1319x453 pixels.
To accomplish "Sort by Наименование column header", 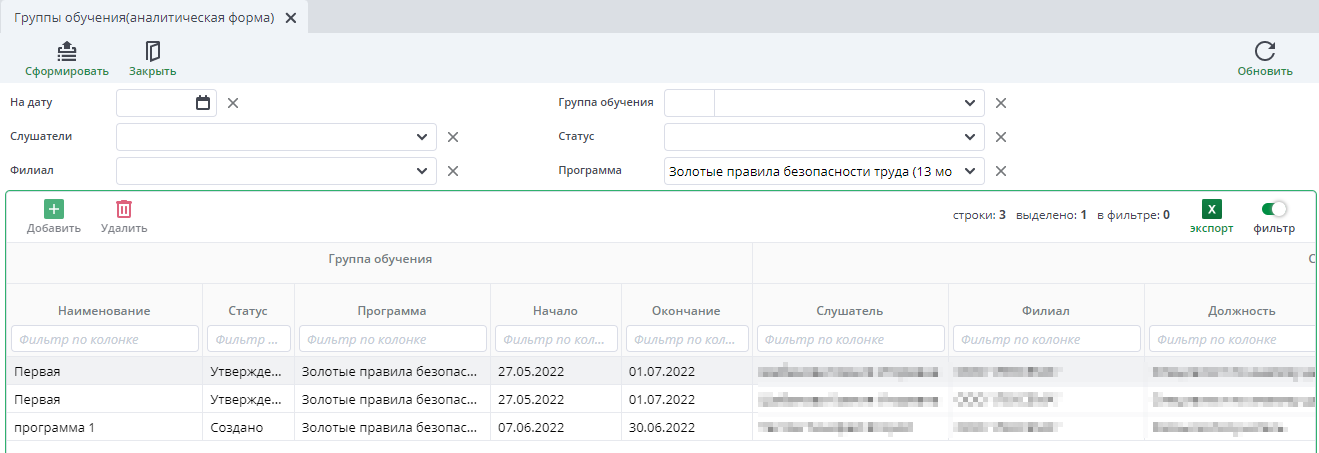I will 104,311.
